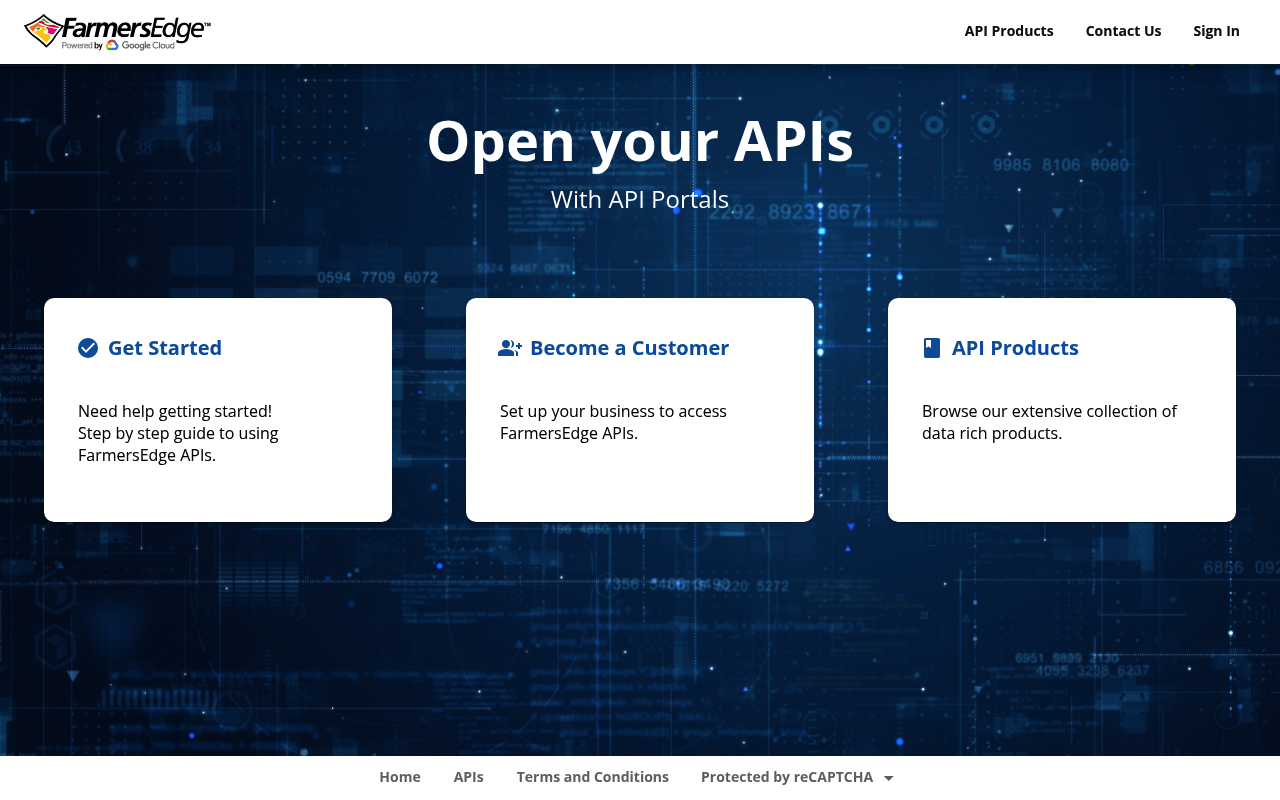Viewport: 1280px width, 800px height.
Task: Click the "Open your APIs" hero heading
Action: pyautogui.click(x=640, y=140)
